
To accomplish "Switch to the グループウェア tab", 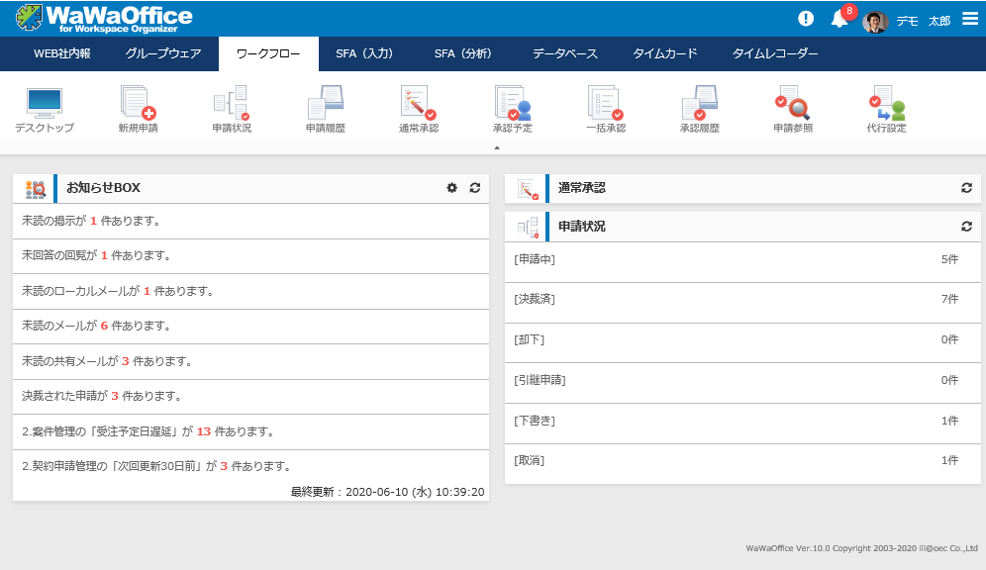I will (163, 54).
